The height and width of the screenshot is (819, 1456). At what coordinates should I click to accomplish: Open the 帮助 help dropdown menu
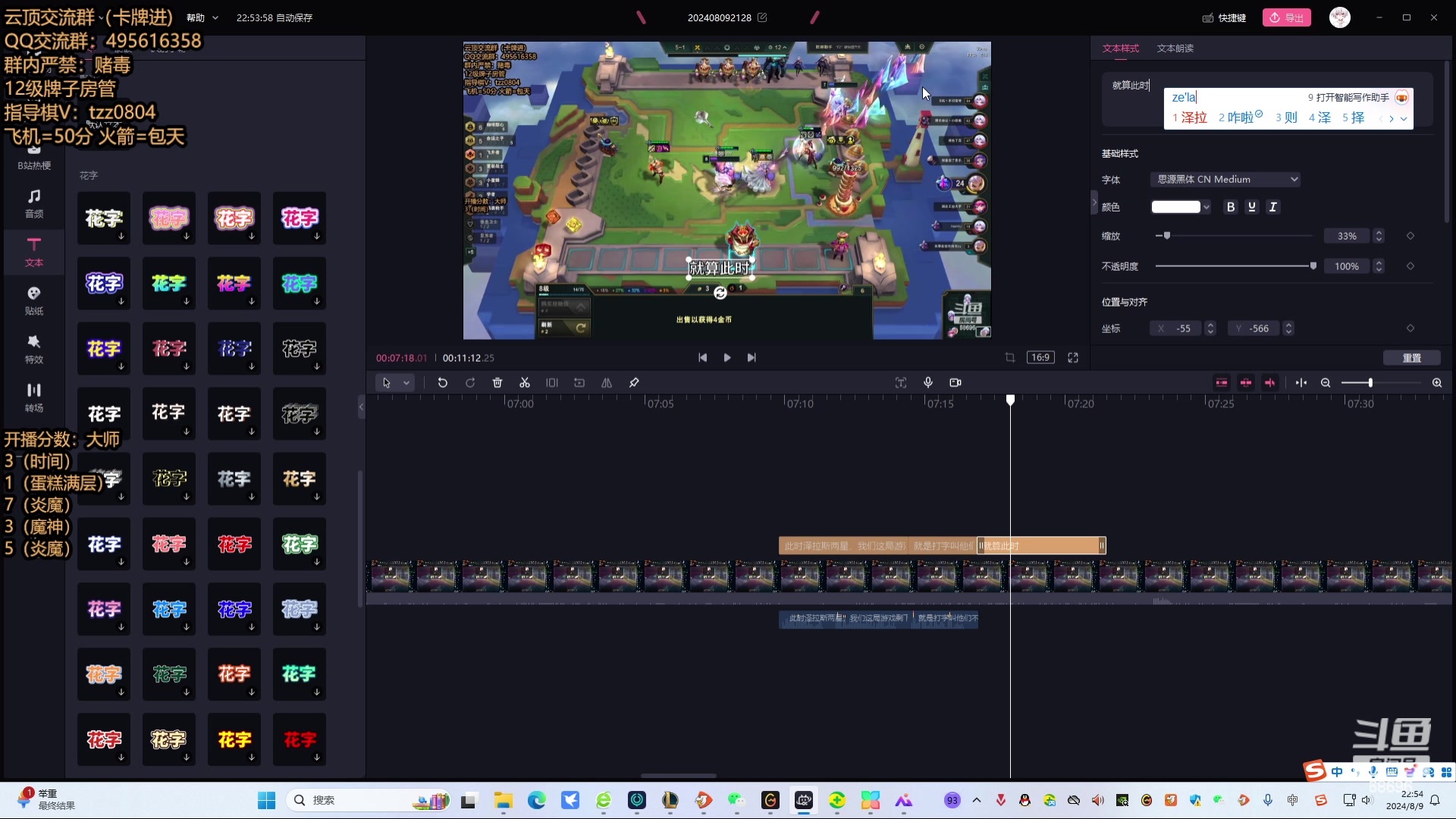click(202, 17)
